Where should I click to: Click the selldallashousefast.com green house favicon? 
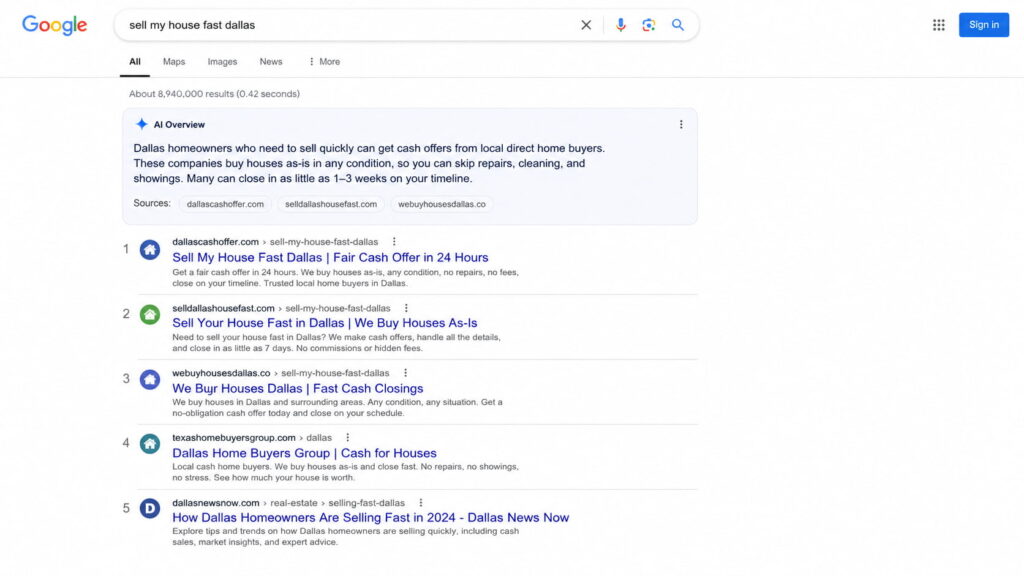click(150, 314)
